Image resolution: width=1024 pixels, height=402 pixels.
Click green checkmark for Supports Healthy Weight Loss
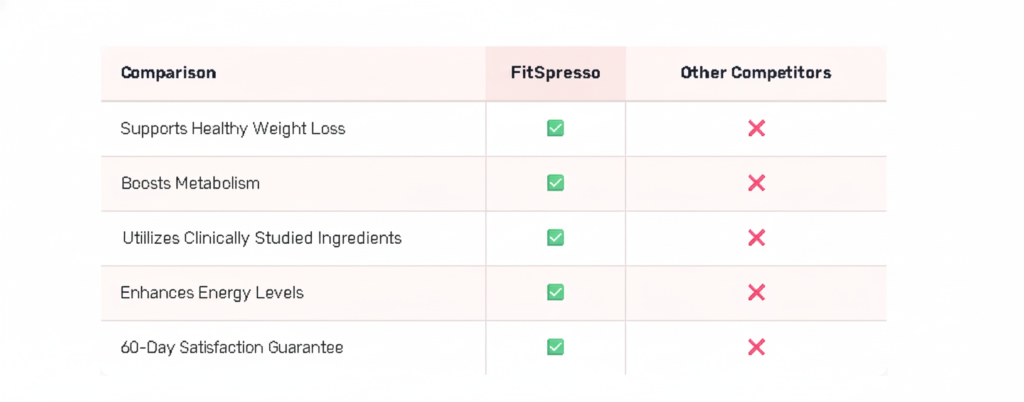point(555,128)
